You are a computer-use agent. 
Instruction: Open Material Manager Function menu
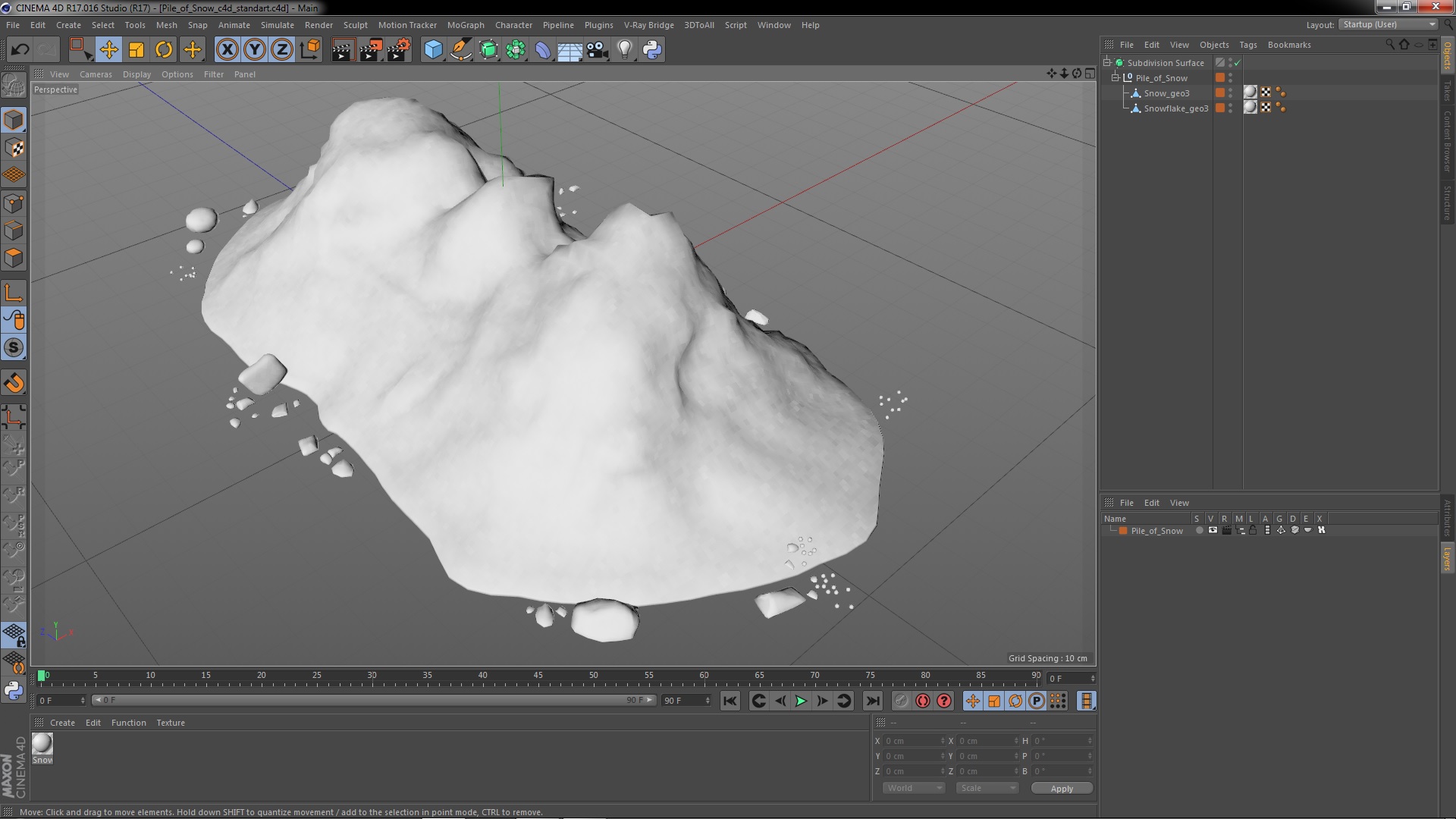128,723
